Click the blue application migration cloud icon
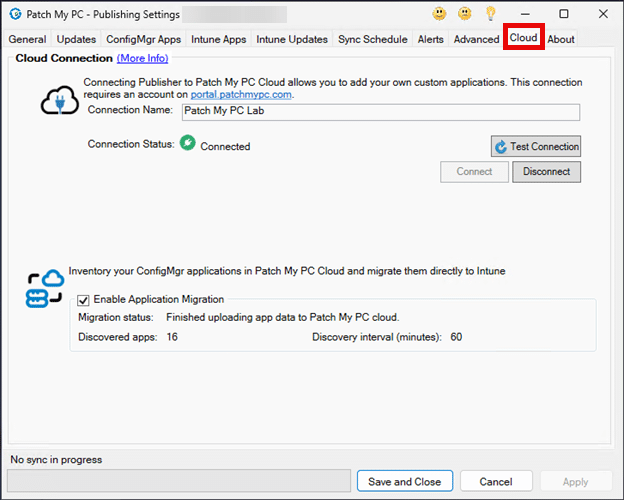Screen dimensions: 624x500 (x=45, y=288)
